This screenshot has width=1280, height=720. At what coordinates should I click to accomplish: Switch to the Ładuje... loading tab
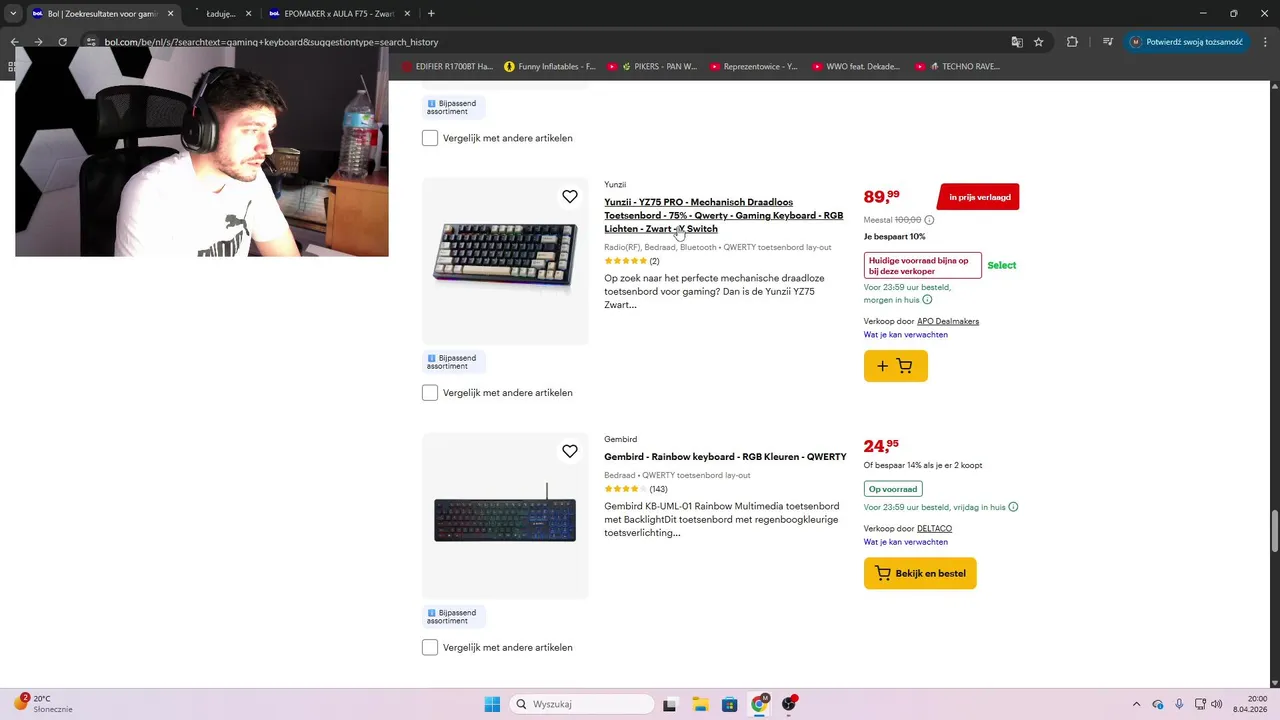[x=220, y=14]
